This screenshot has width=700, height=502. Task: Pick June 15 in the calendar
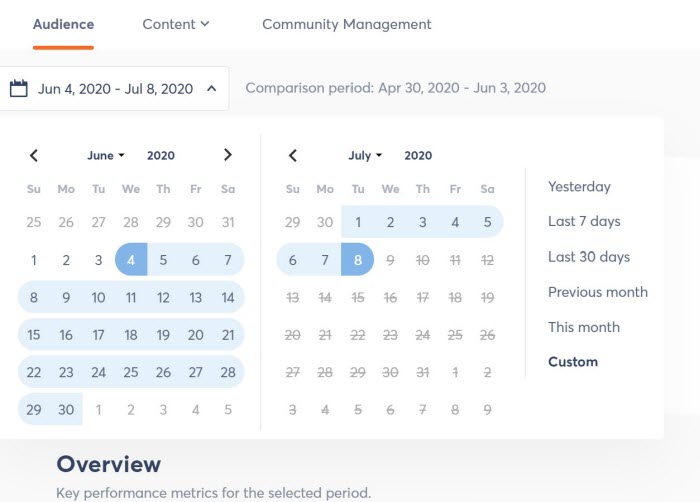pos(33,335)
